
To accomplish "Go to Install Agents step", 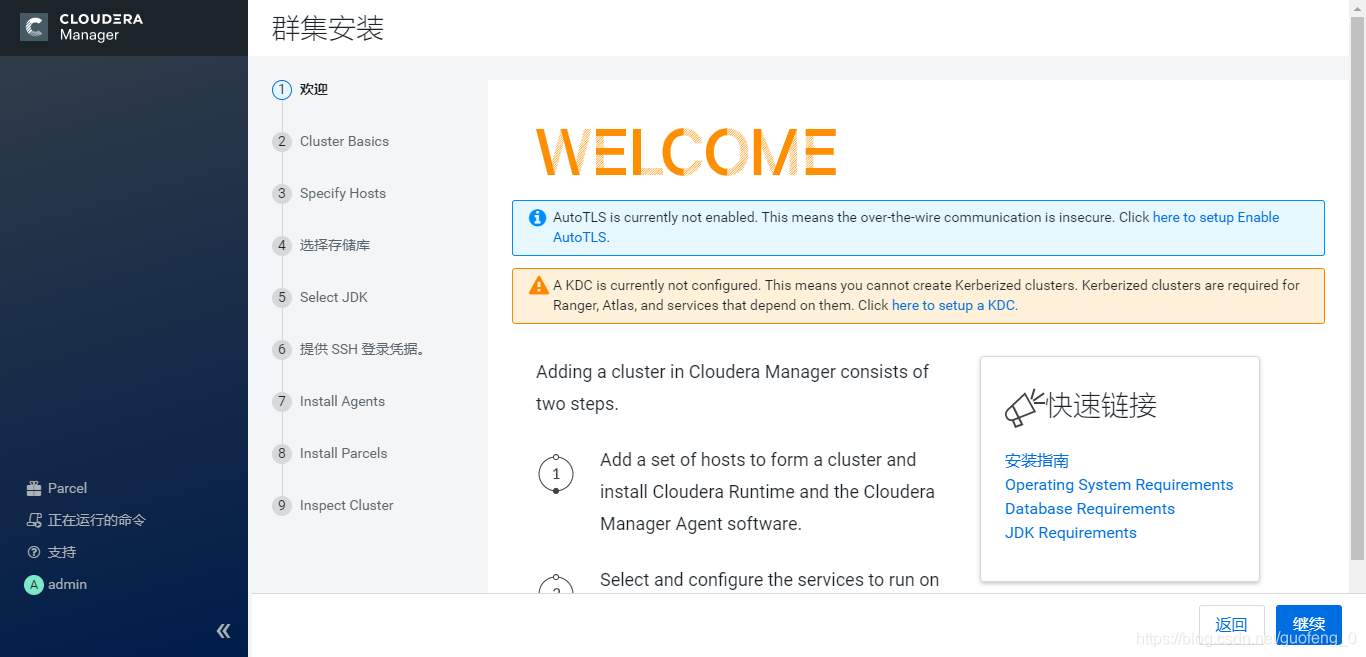I will pyautogui.click(x=342, y=401).
